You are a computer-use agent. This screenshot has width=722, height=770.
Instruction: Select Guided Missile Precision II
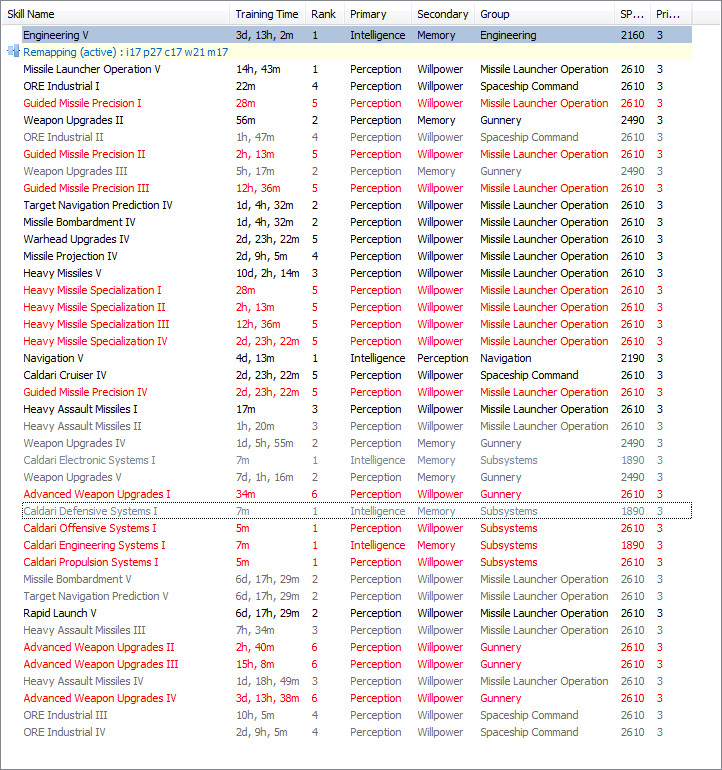[x=357, y=154]
